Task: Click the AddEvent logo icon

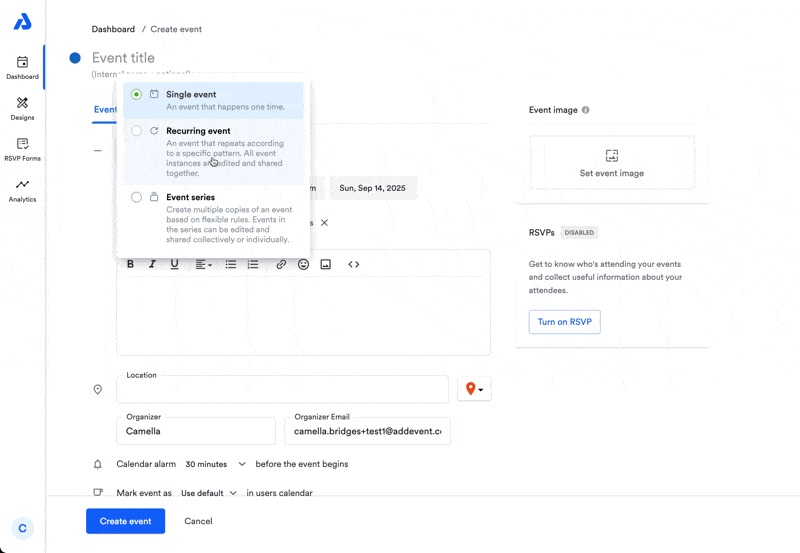Action: pos(22,21)
